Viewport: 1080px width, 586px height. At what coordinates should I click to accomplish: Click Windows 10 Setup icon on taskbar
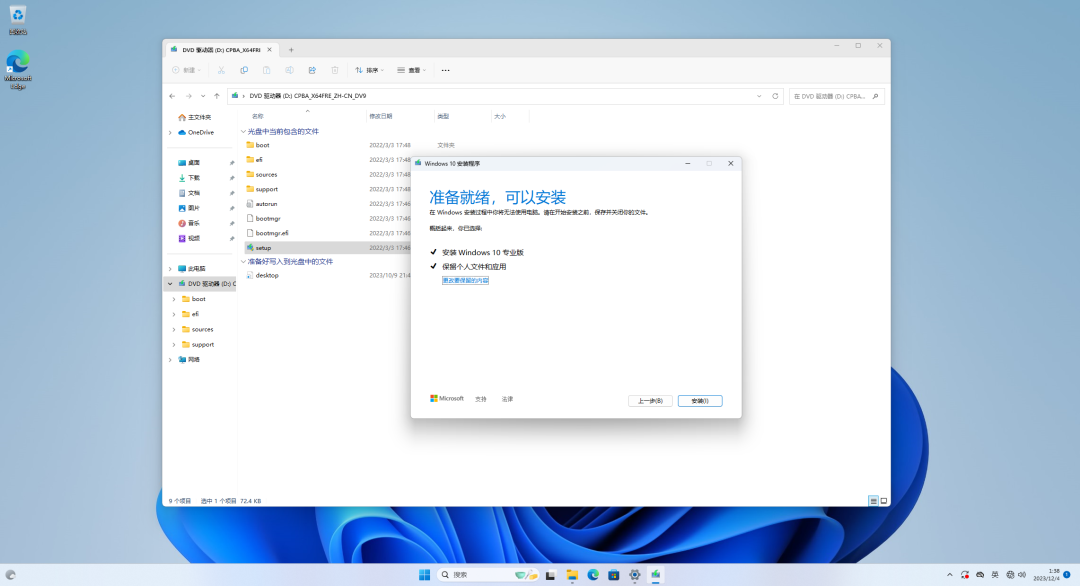(x=656, y=575)
